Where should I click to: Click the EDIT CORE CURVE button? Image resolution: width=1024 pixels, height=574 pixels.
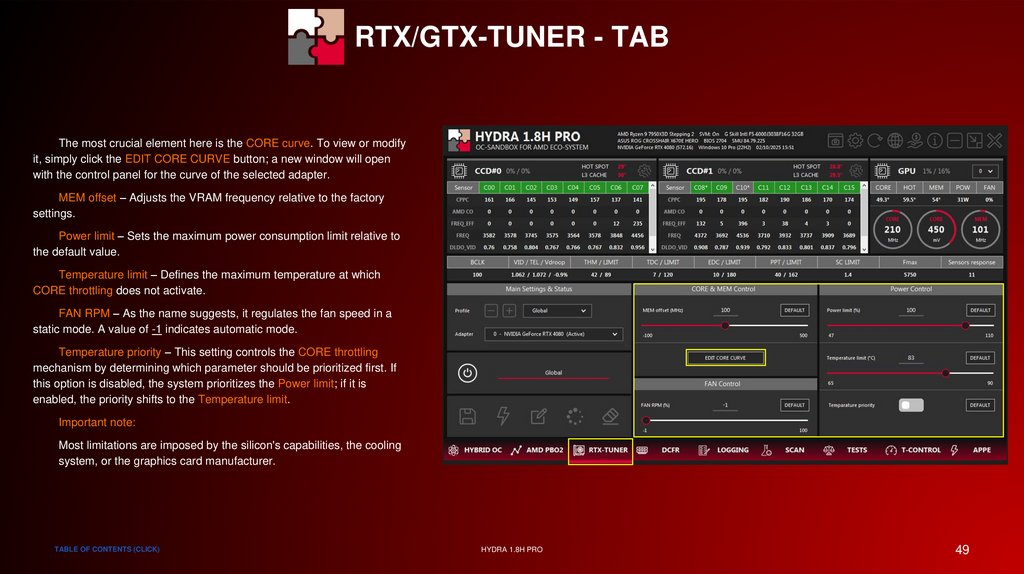[x=726, y=358]
